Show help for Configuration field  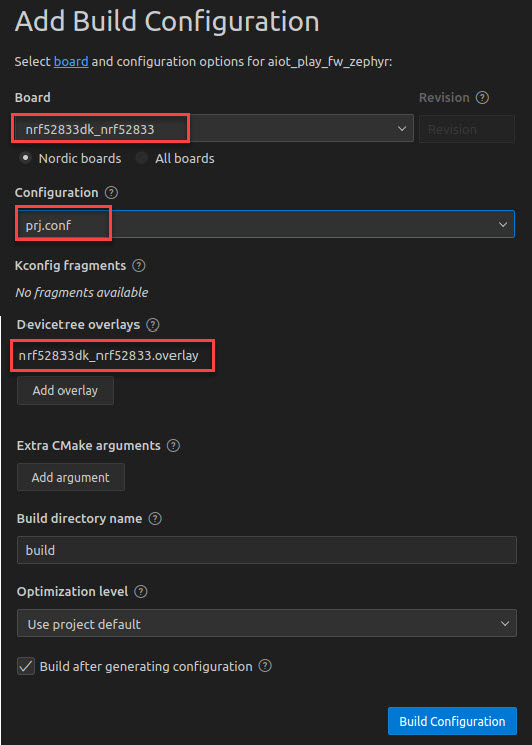pos(111,193)
